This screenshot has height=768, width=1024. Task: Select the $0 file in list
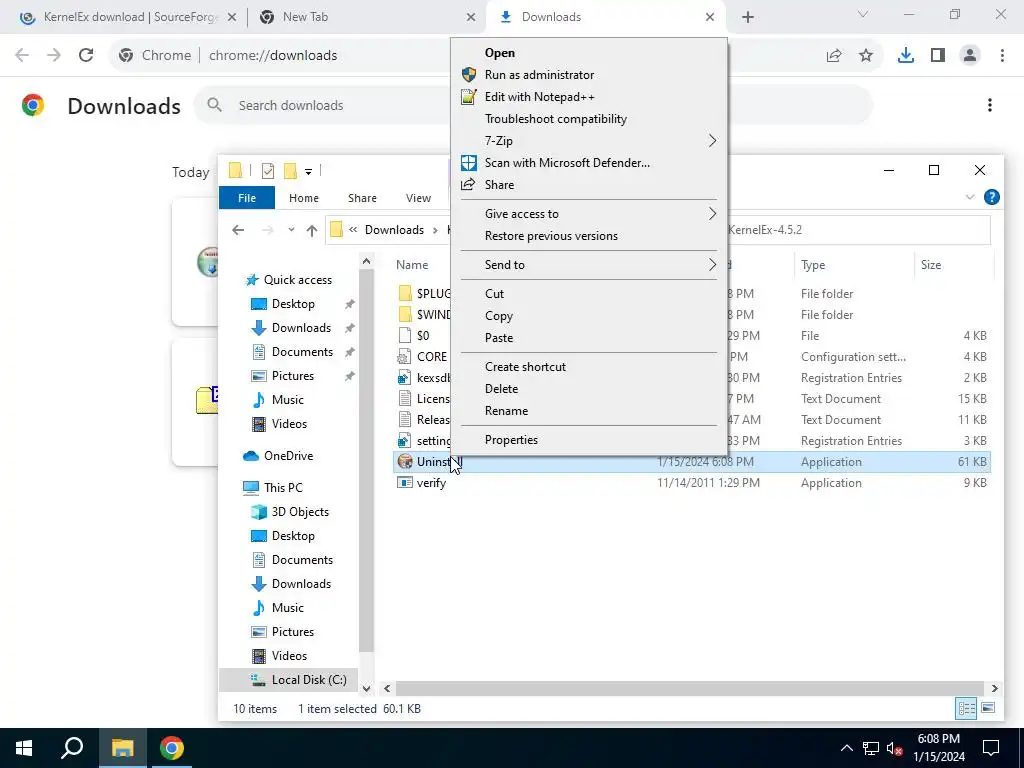423,336
